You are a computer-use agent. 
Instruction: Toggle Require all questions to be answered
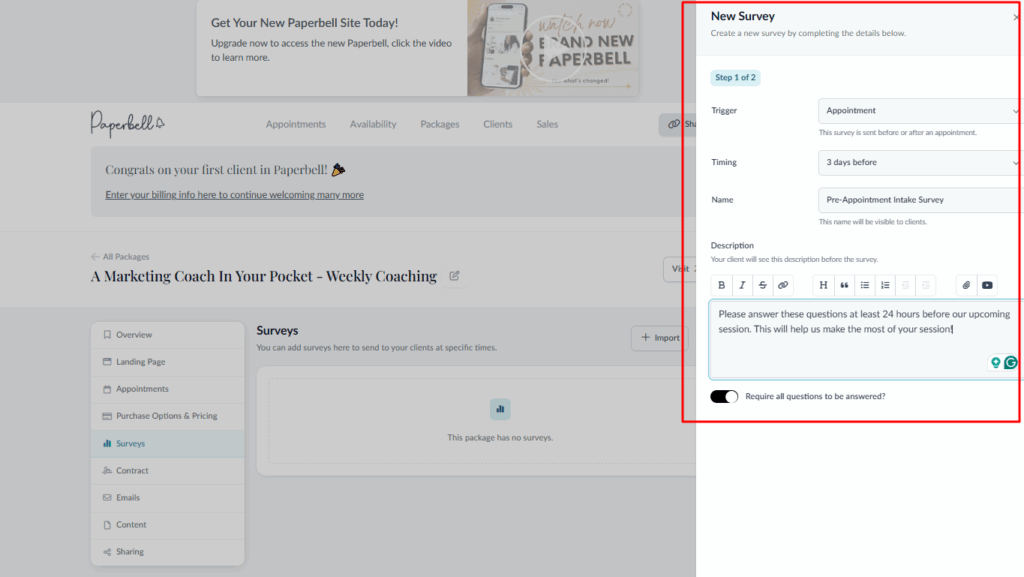(x=724, y=396)
